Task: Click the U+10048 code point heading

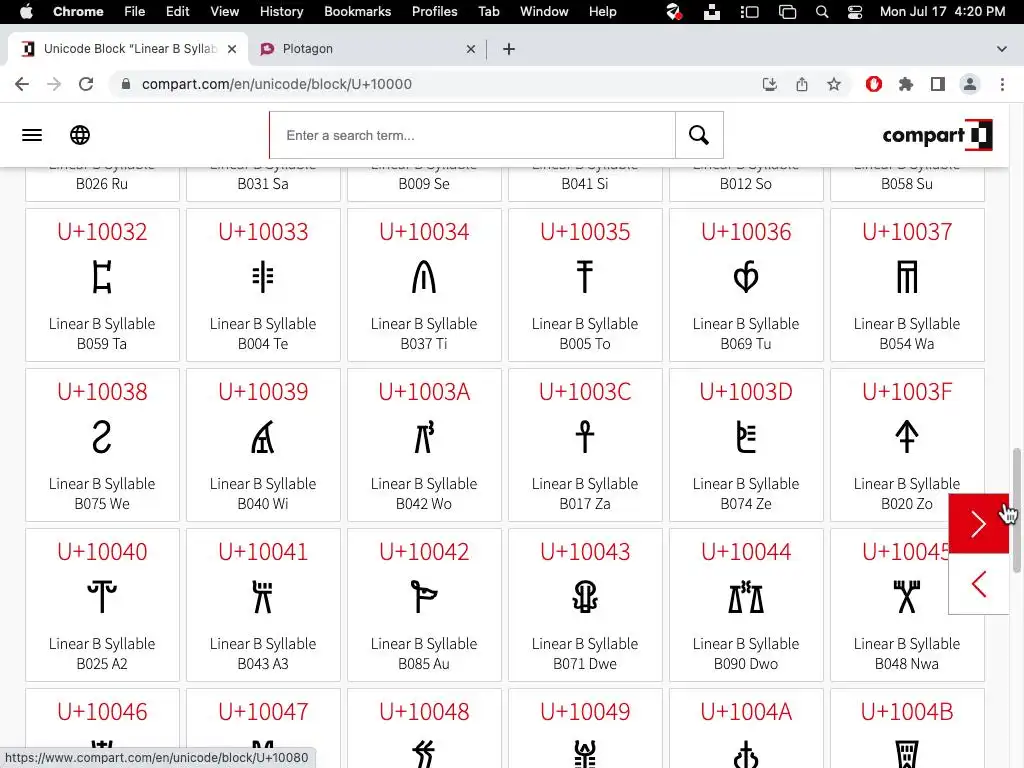Action: (424, 712)
